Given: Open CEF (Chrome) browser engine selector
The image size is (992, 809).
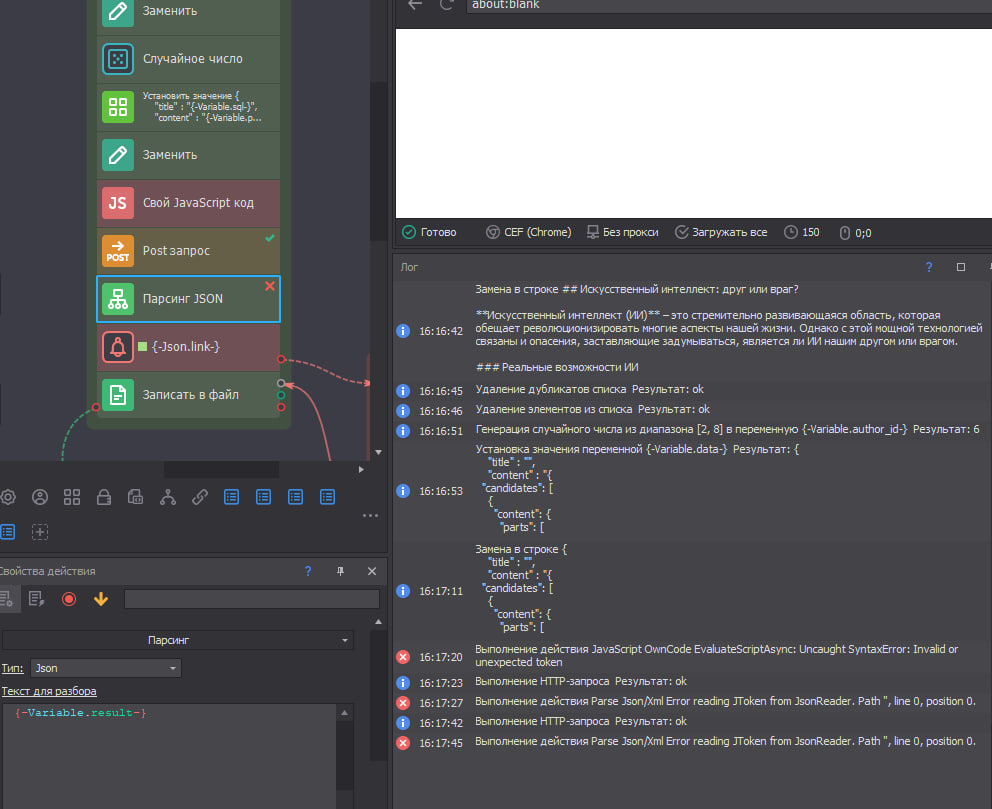Looking at the screenshot, I should point(528,232).
